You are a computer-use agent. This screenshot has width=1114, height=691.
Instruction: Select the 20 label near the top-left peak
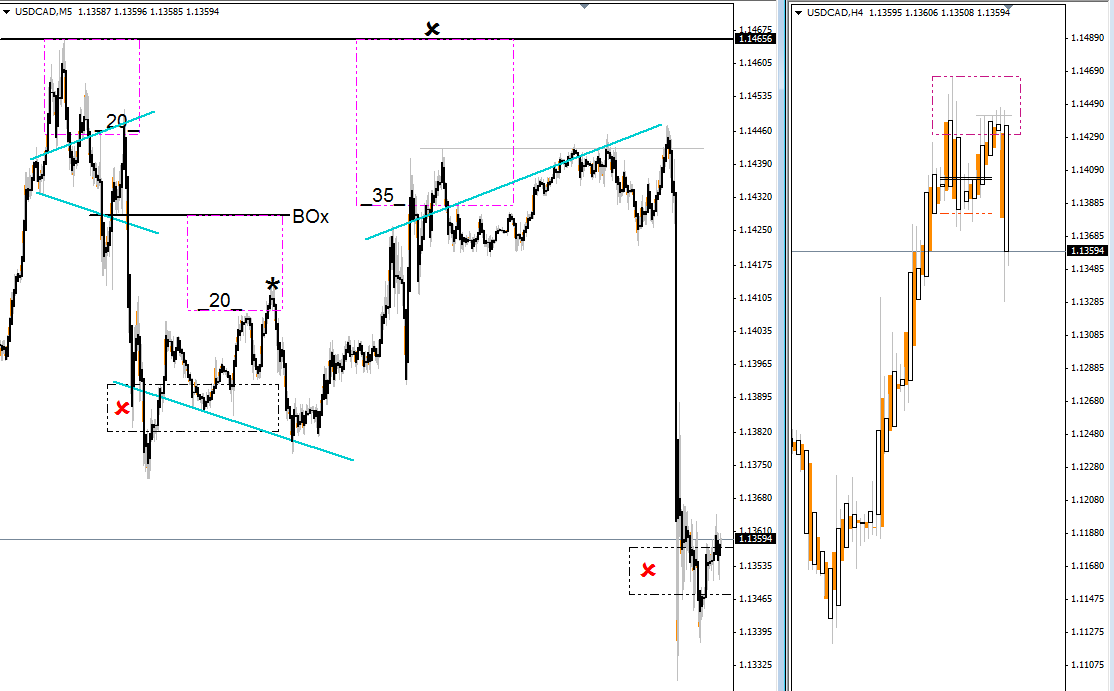tap(116, 121)
